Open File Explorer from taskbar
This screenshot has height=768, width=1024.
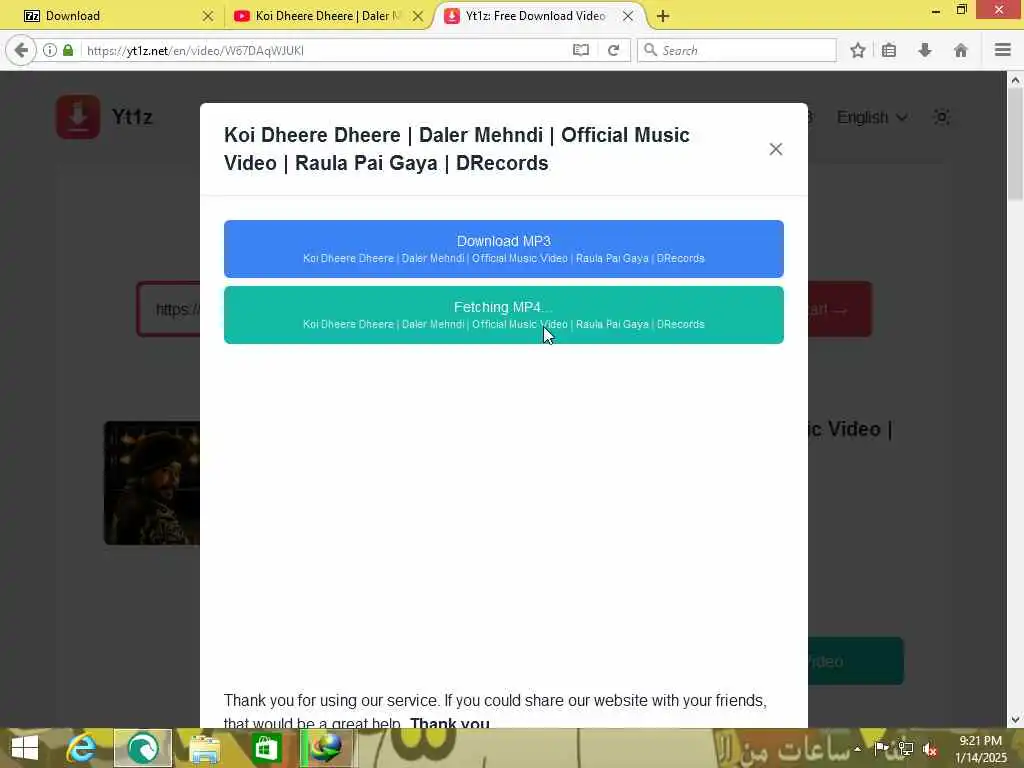pos(204,748)
